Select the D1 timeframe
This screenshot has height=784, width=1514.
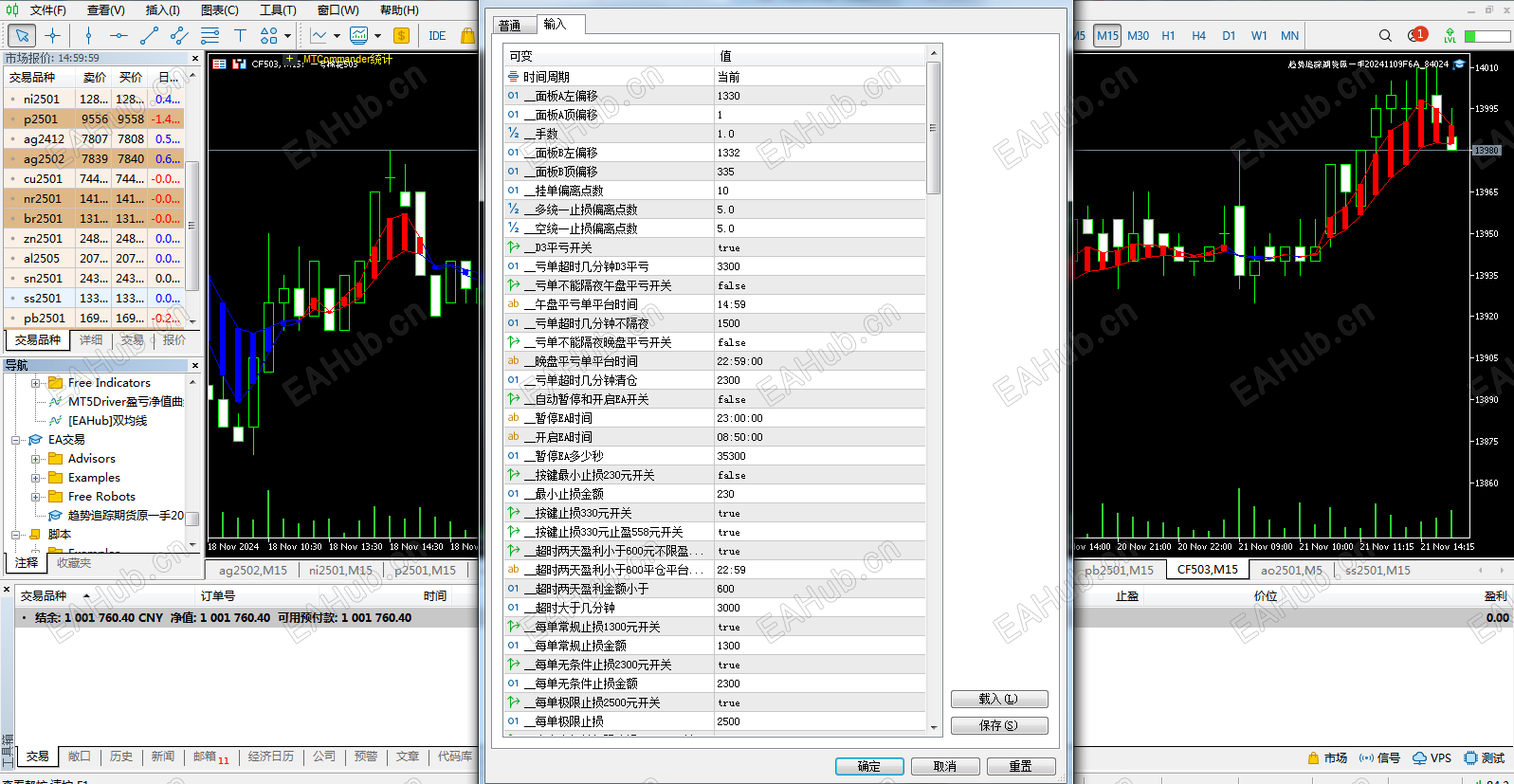(1229, 36)
